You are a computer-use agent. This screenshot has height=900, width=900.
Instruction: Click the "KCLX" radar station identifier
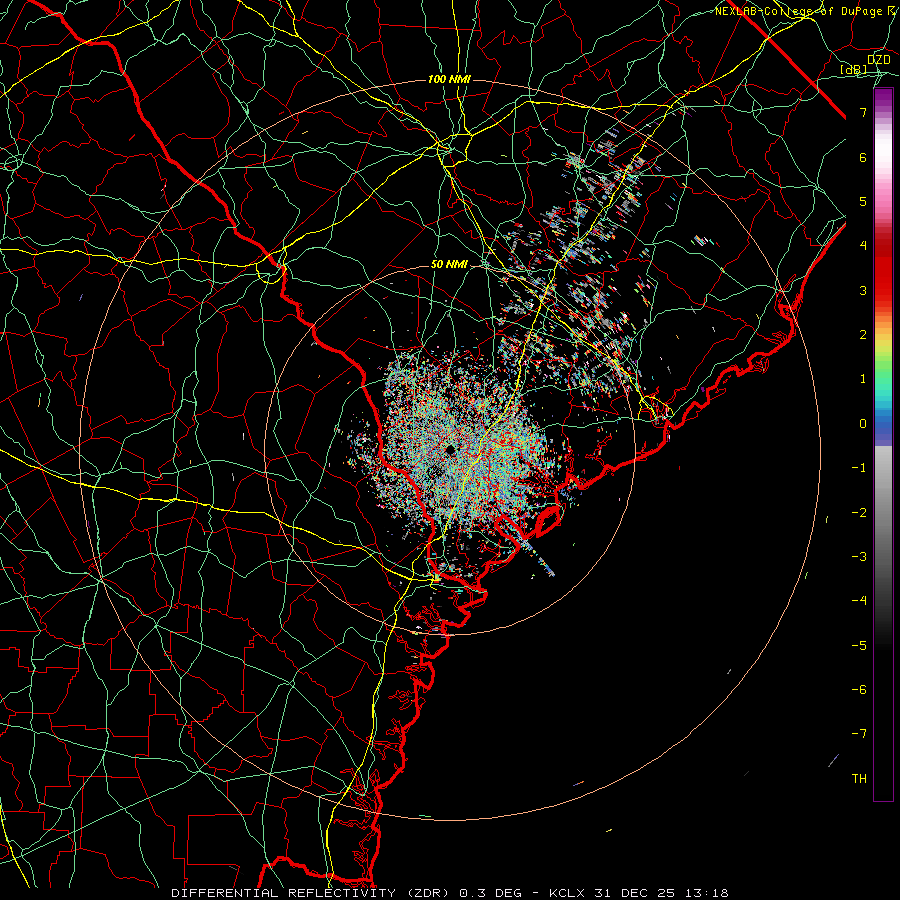tap(567, 893)
